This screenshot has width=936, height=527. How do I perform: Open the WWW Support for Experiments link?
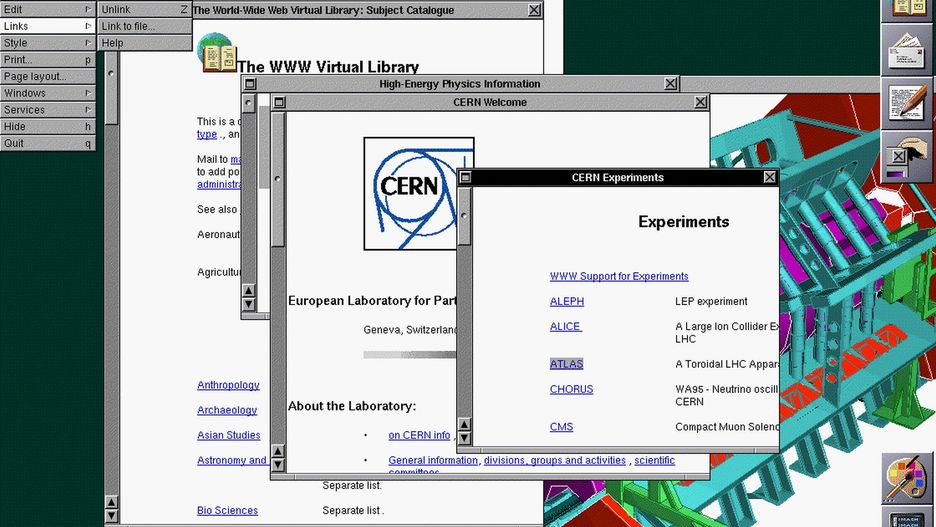[619, 276]
